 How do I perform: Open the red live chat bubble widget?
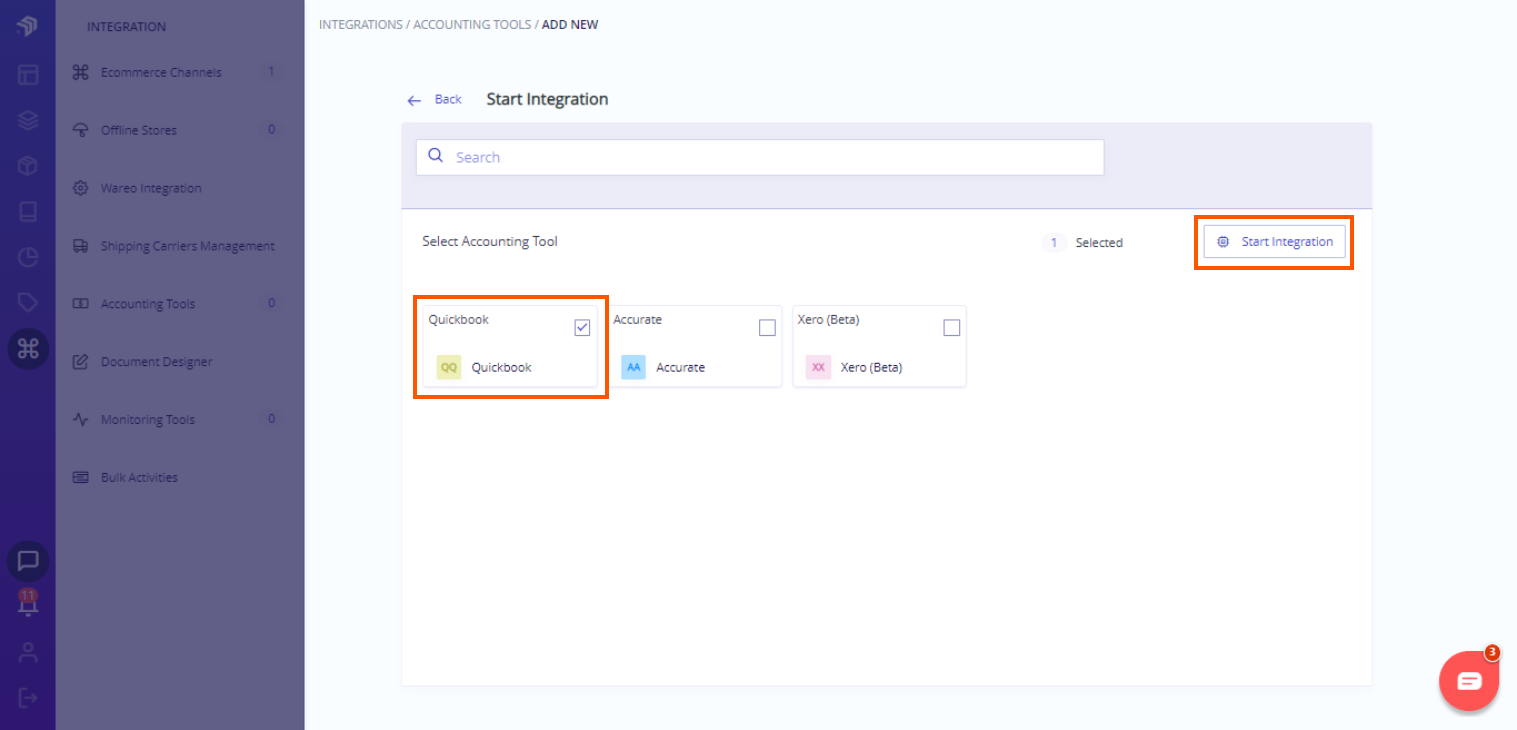(x=1469, y=681)
